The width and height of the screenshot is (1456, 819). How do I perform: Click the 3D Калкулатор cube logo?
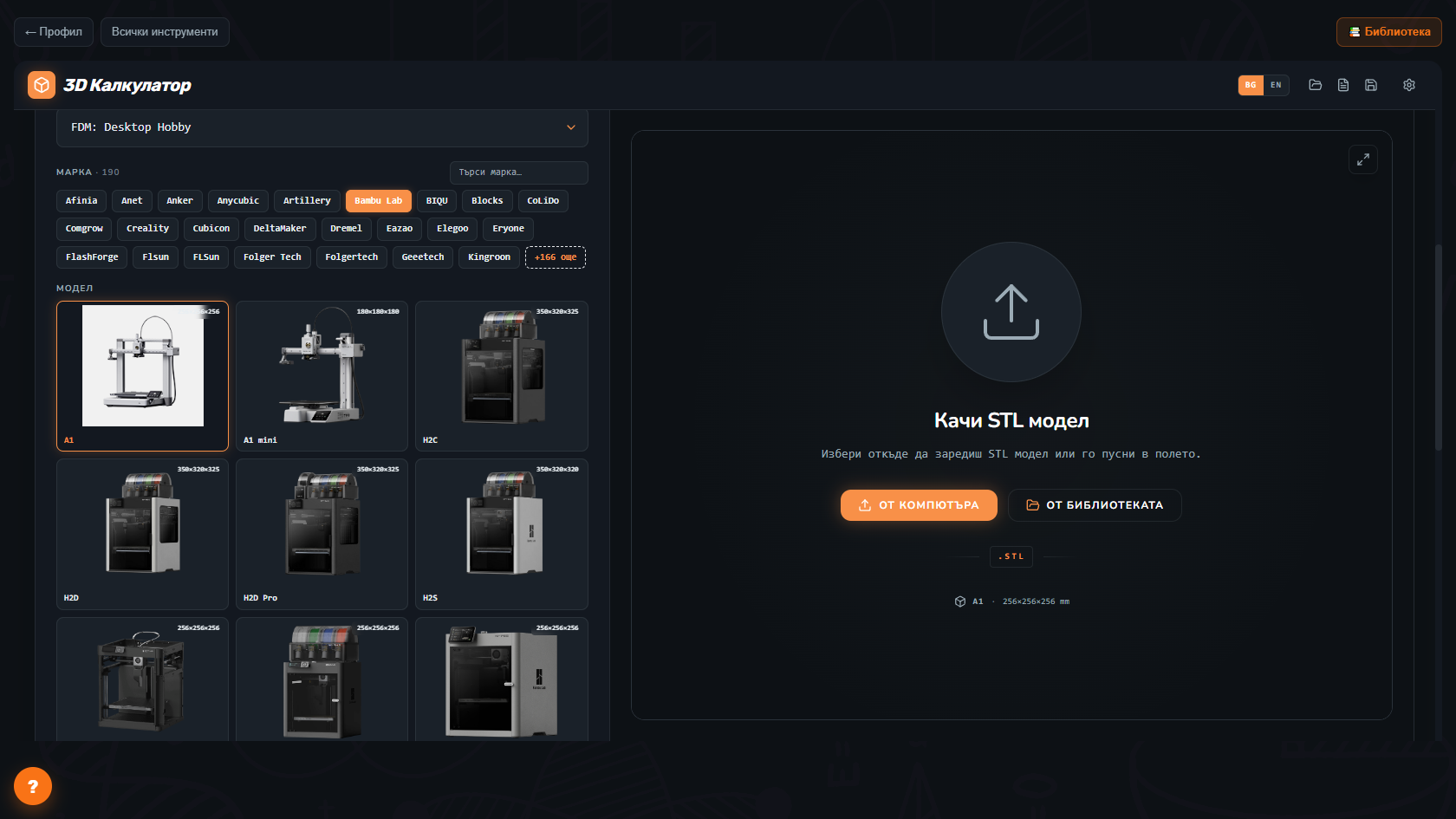(42, 85)
